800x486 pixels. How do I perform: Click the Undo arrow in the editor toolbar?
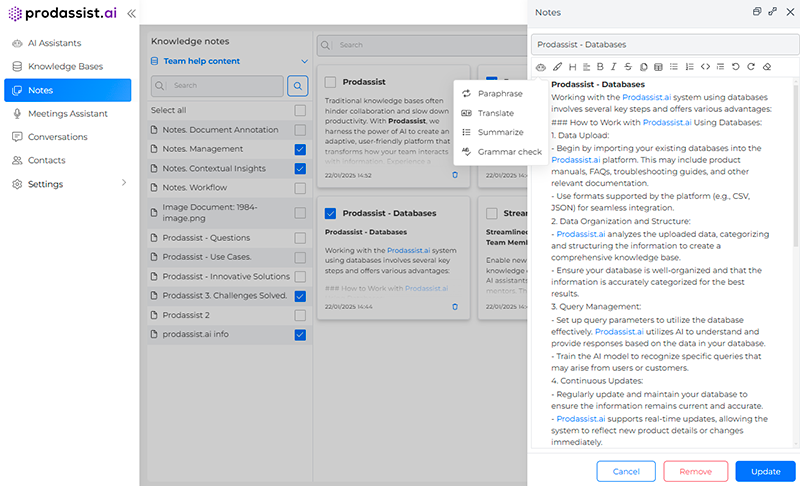coord(736,67)
